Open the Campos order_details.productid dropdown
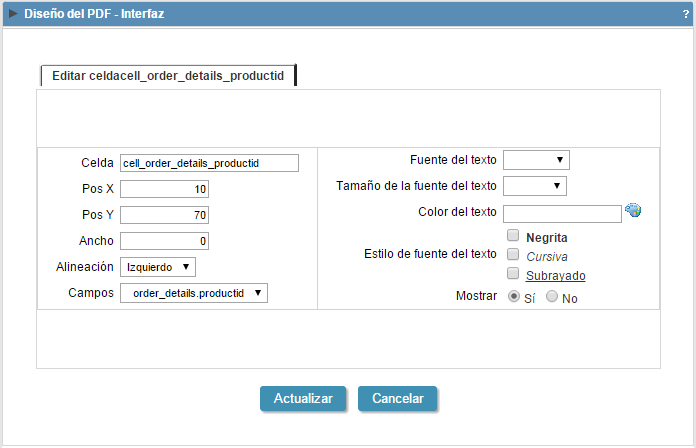The image size is (696, 448). click(x=194, y=293)
